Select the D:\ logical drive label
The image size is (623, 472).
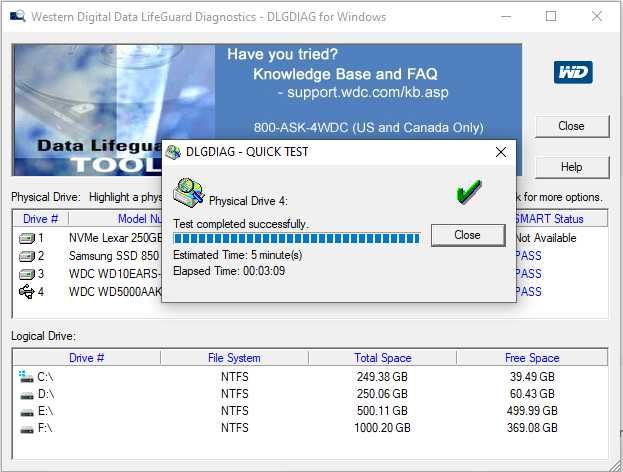tap(46, 394)
